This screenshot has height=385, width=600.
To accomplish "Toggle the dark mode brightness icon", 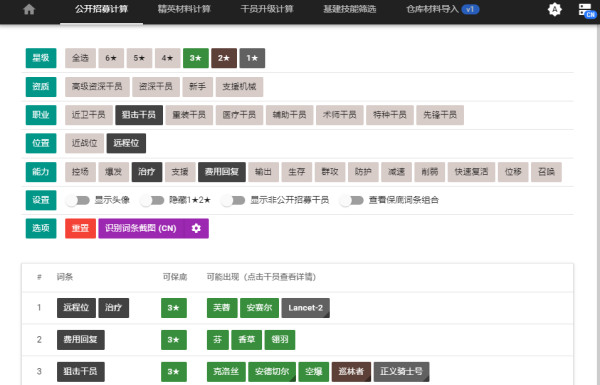I will point(554,9).
